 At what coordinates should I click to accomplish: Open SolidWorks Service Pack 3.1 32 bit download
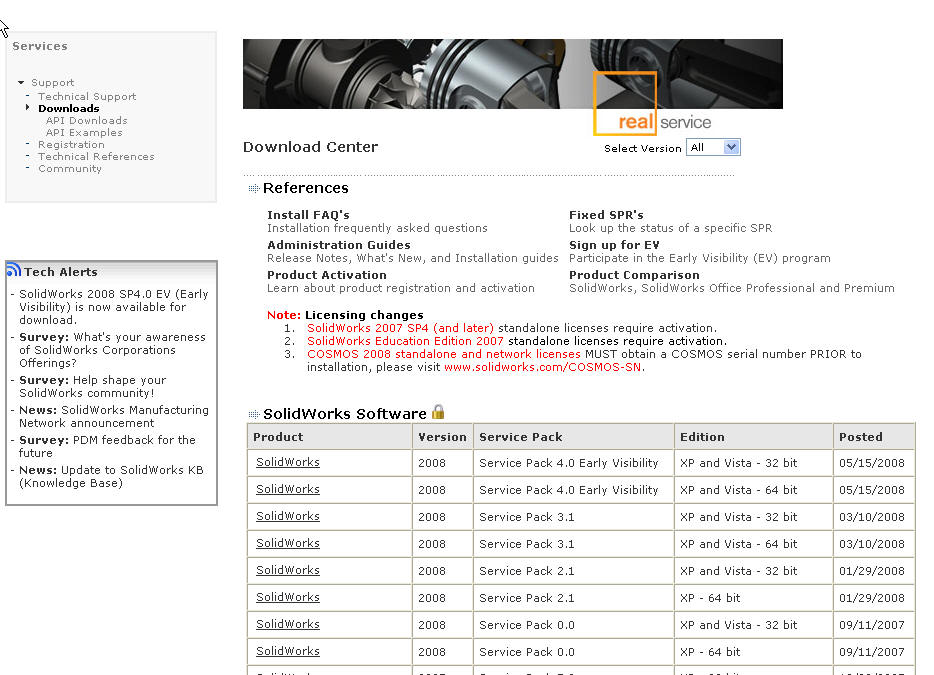click(288, 517)
